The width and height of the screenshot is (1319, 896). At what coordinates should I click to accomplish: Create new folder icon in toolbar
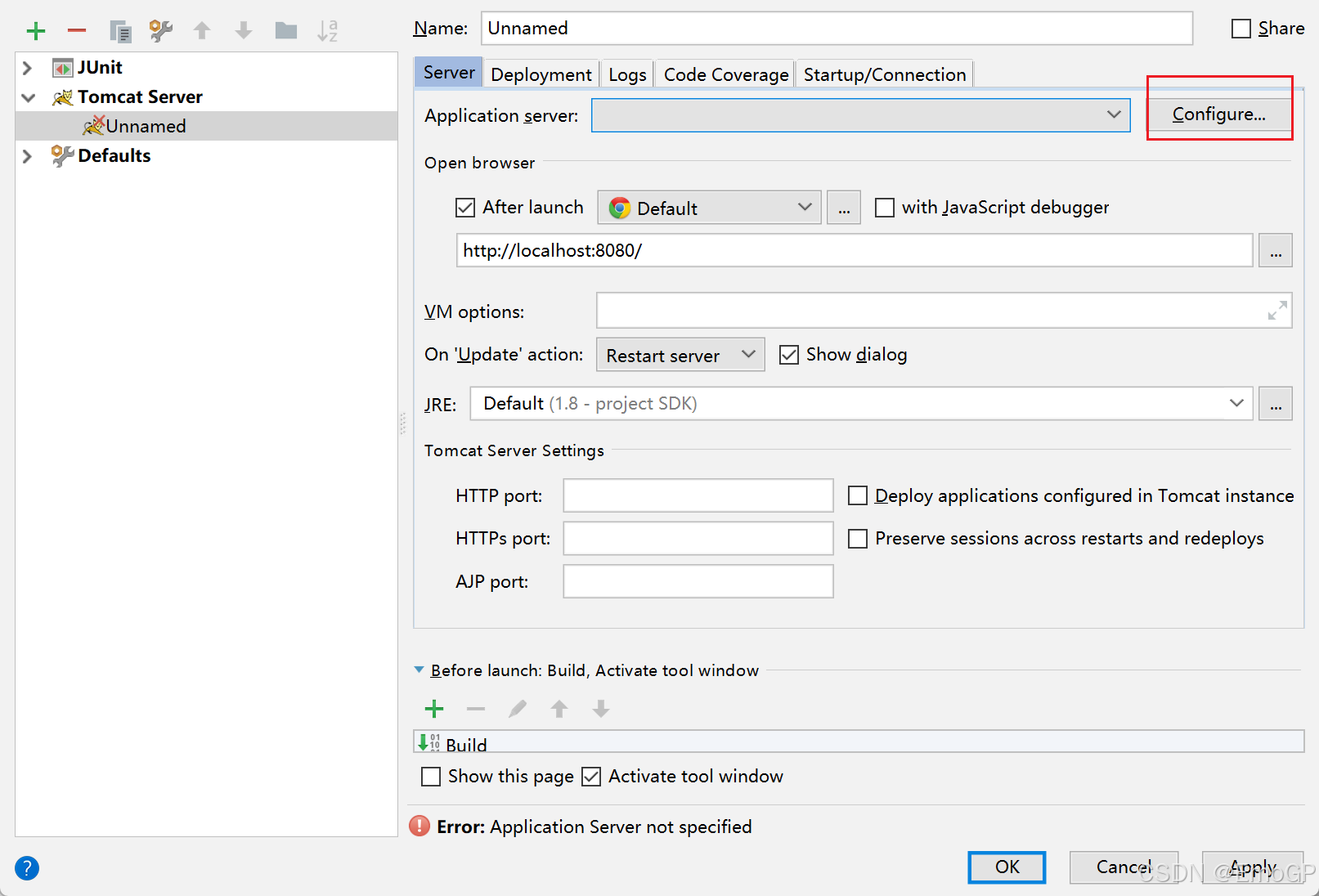[x=286, y=31]
